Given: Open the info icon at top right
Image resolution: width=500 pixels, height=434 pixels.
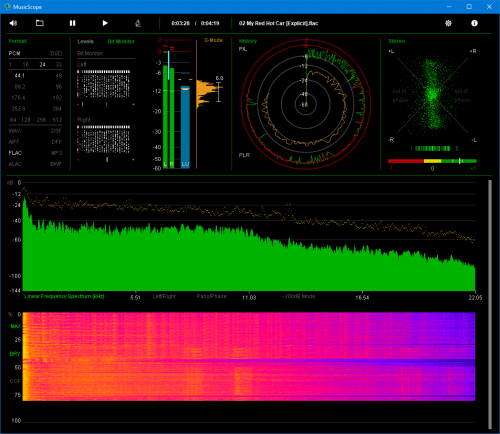Looking at the screenshot, I should pos(474,23).
